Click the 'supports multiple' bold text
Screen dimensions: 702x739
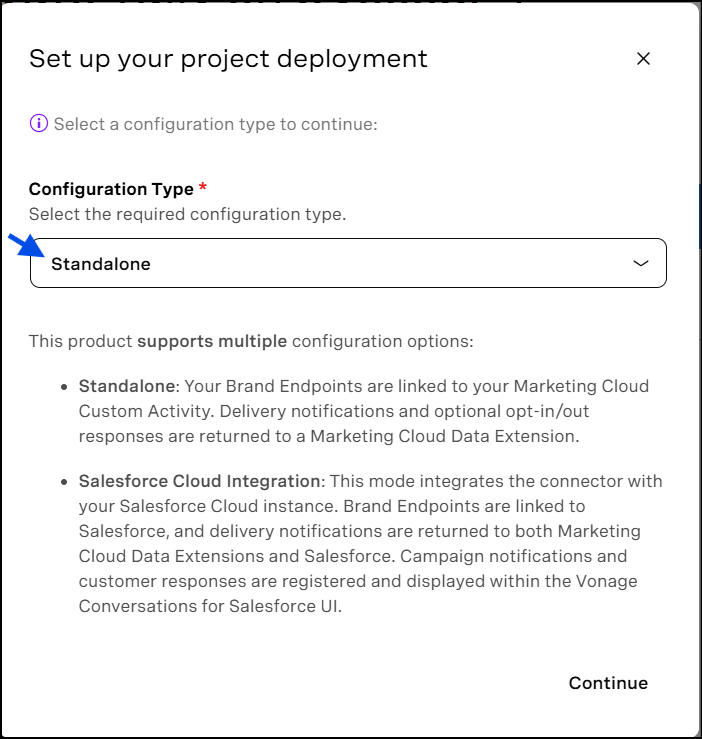pyautogui.click(x=212, y=341)
